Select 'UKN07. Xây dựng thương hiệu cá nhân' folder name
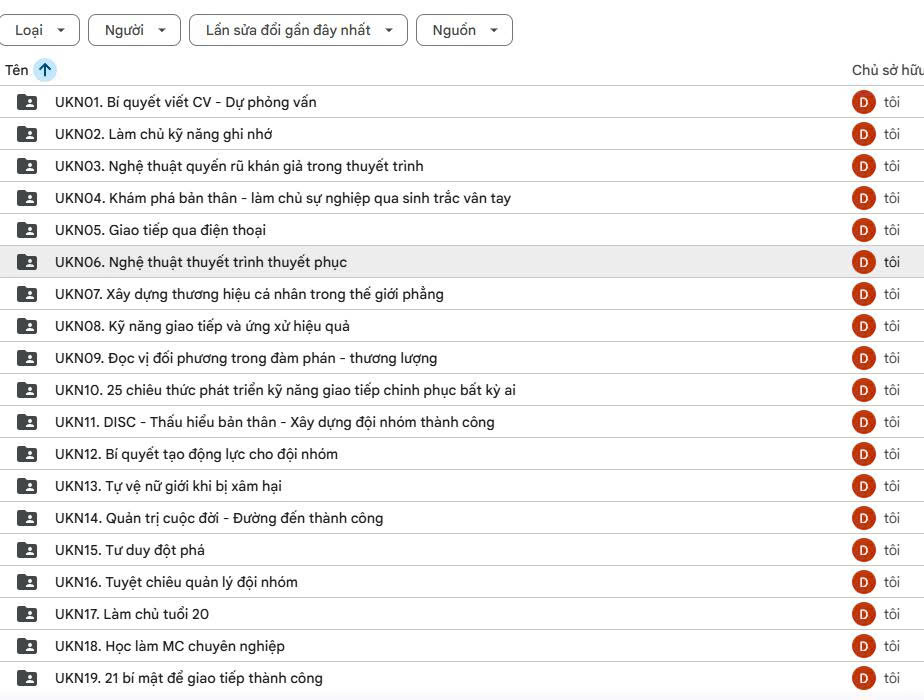Screen dimensions: 924x700 (x=249, y=294)
